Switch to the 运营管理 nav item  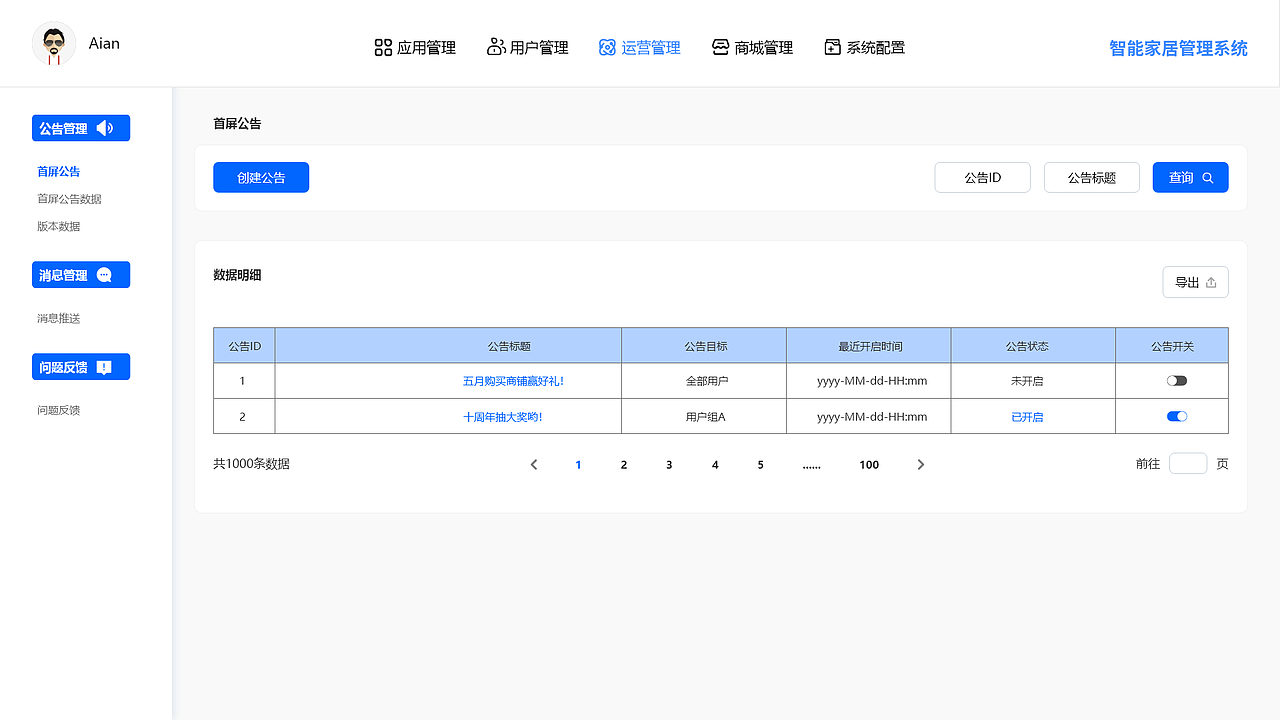pos(640,47)
